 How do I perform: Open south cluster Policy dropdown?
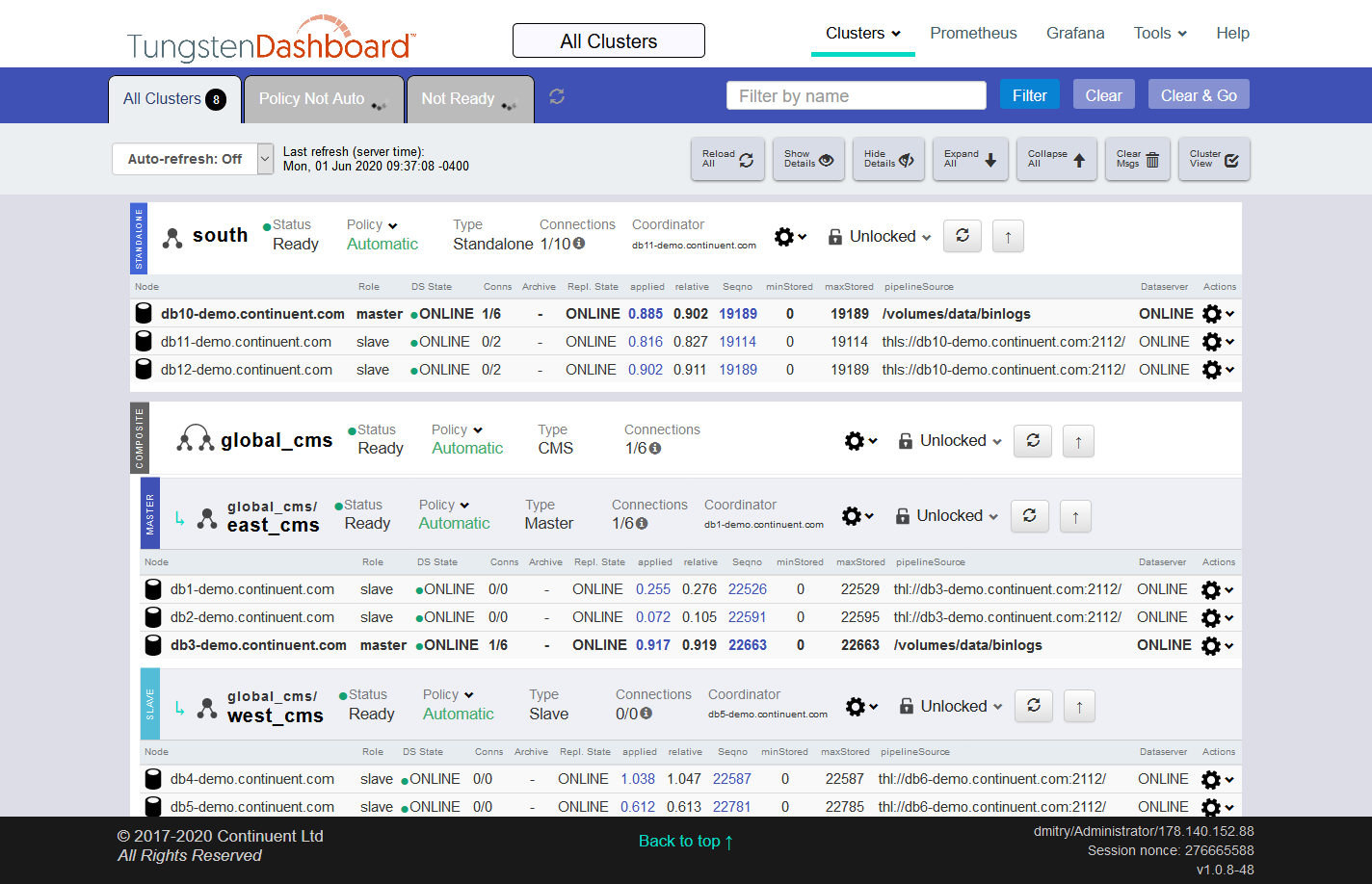[x=373, y=224]
